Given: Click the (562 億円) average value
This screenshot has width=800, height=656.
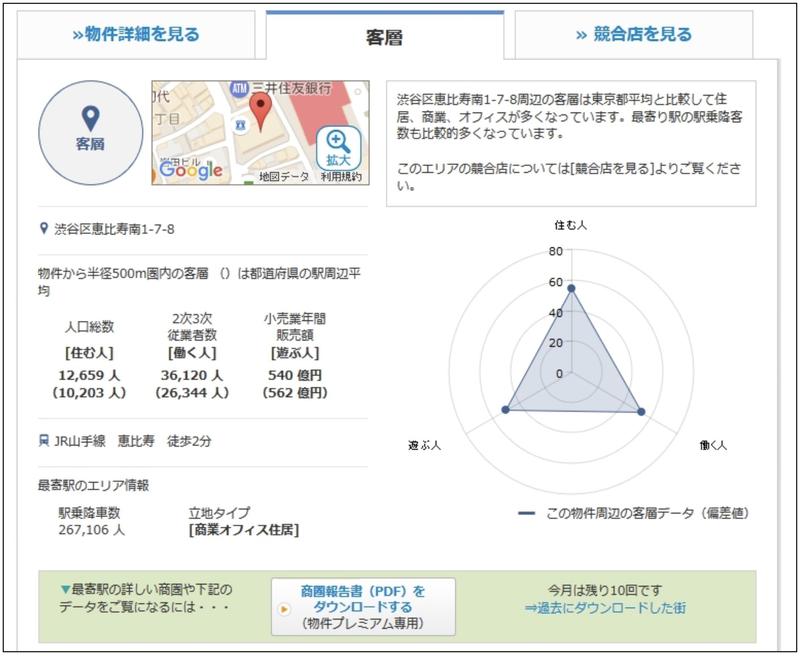Looking at the screenshot, I should (295, 393).
